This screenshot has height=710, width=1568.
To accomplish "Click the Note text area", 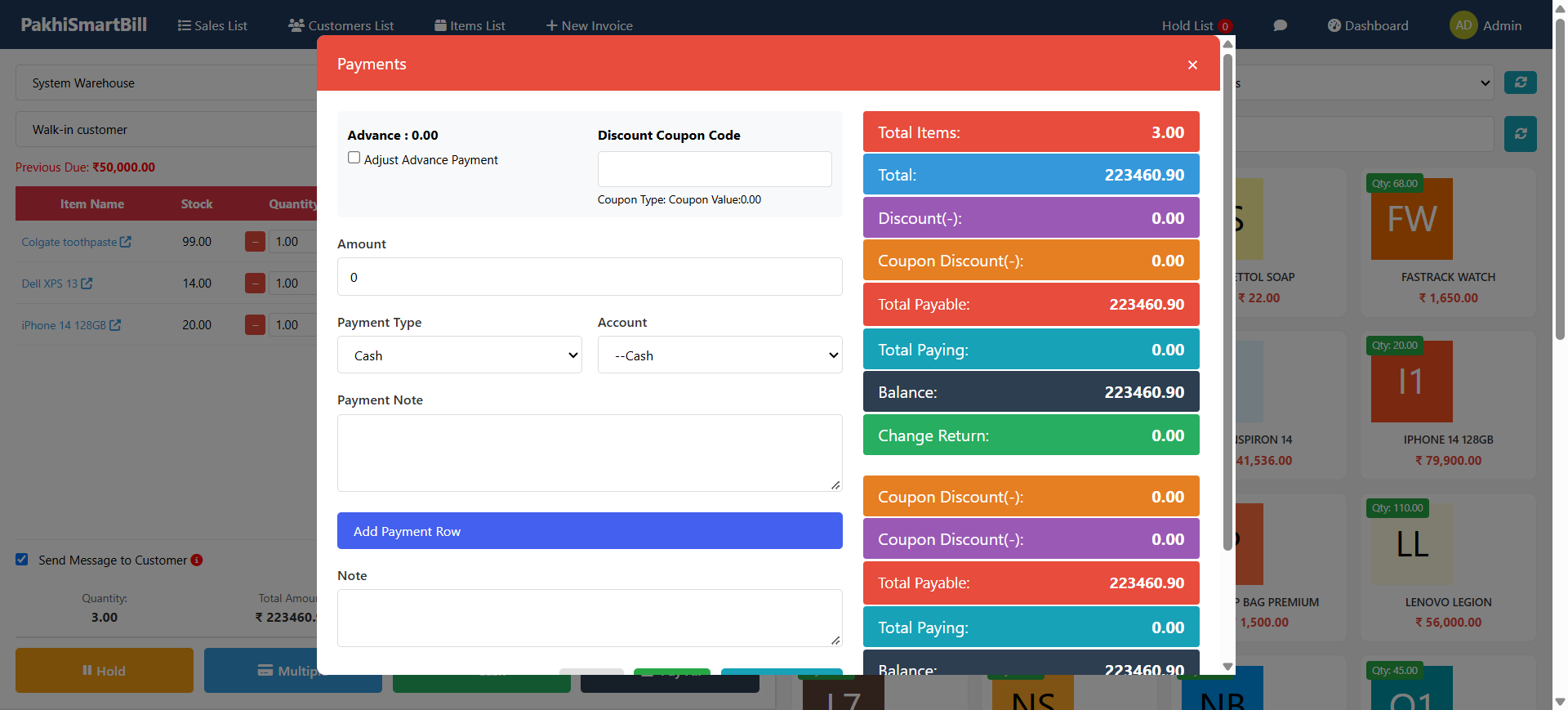I will click(x=590, y=618).
